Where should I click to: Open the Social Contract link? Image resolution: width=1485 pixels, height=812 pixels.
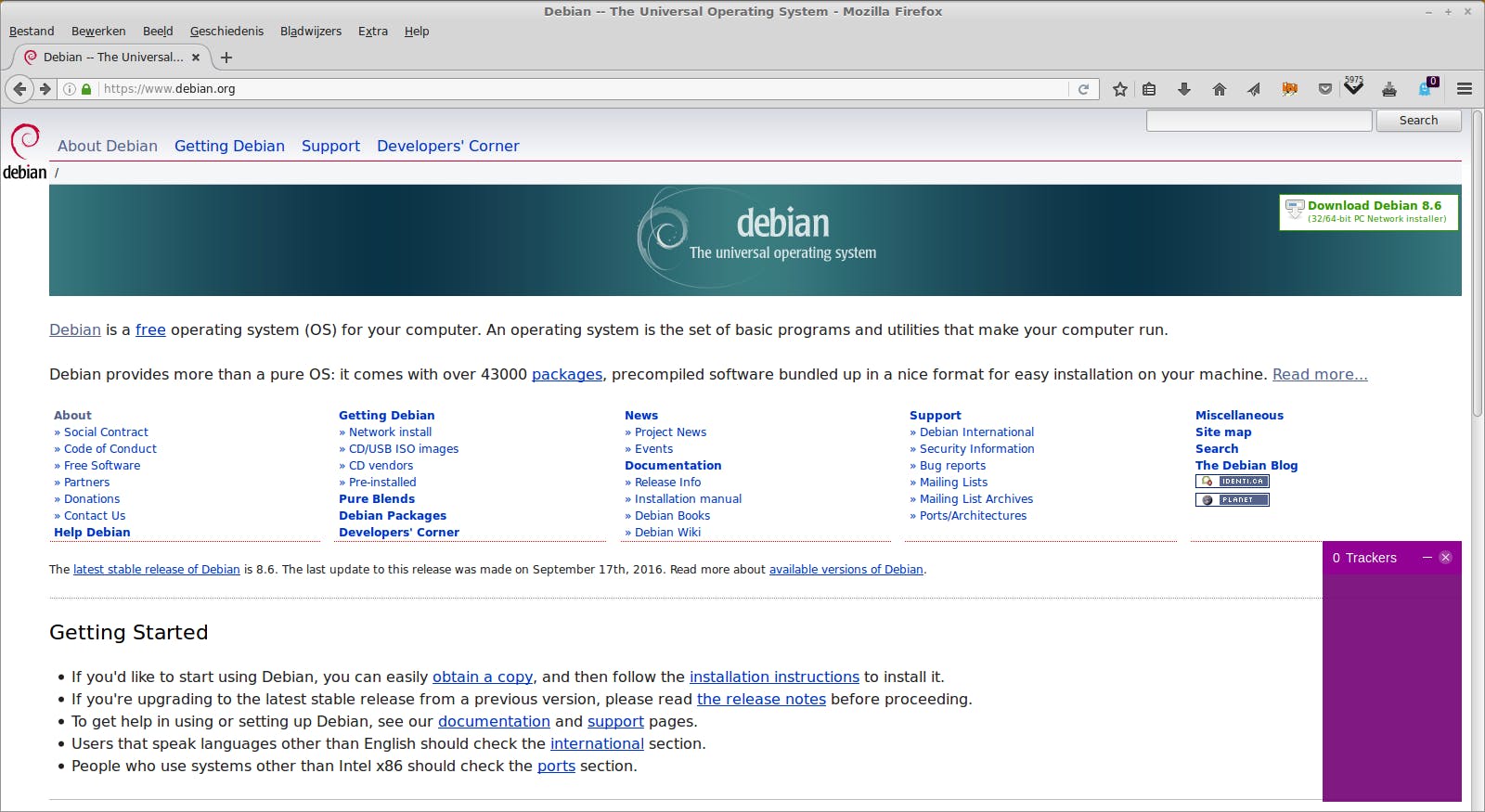click(x=106, y=432)
